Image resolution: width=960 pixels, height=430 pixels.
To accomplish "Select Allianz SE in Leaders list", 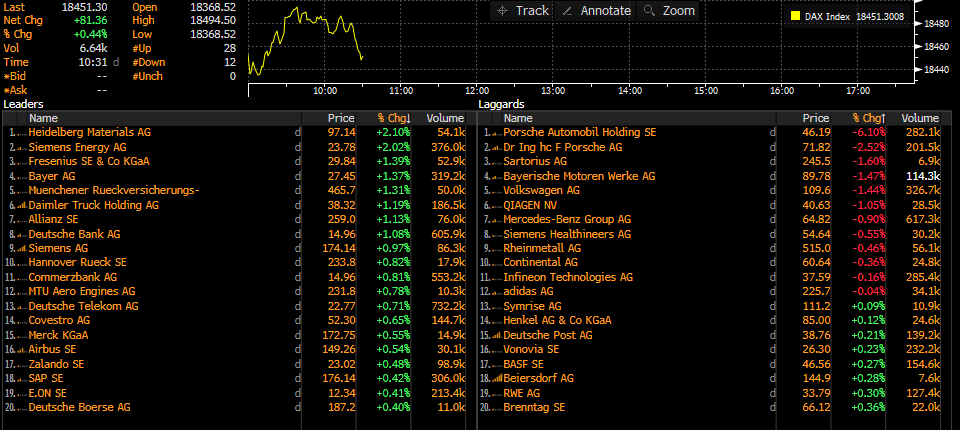I will click(x=53, y=219).
